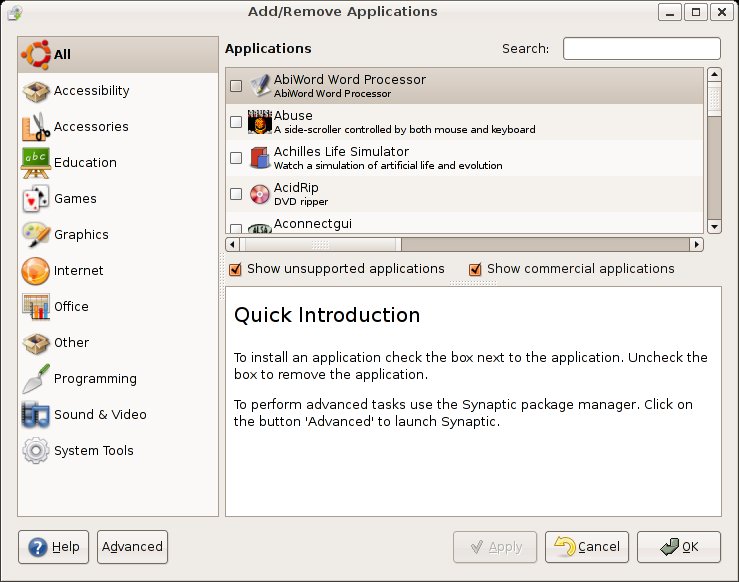Image resolution: width=739 pixels, height=582 pixels.
Task: Click the Cancel button
Action: tap(587, 547)
